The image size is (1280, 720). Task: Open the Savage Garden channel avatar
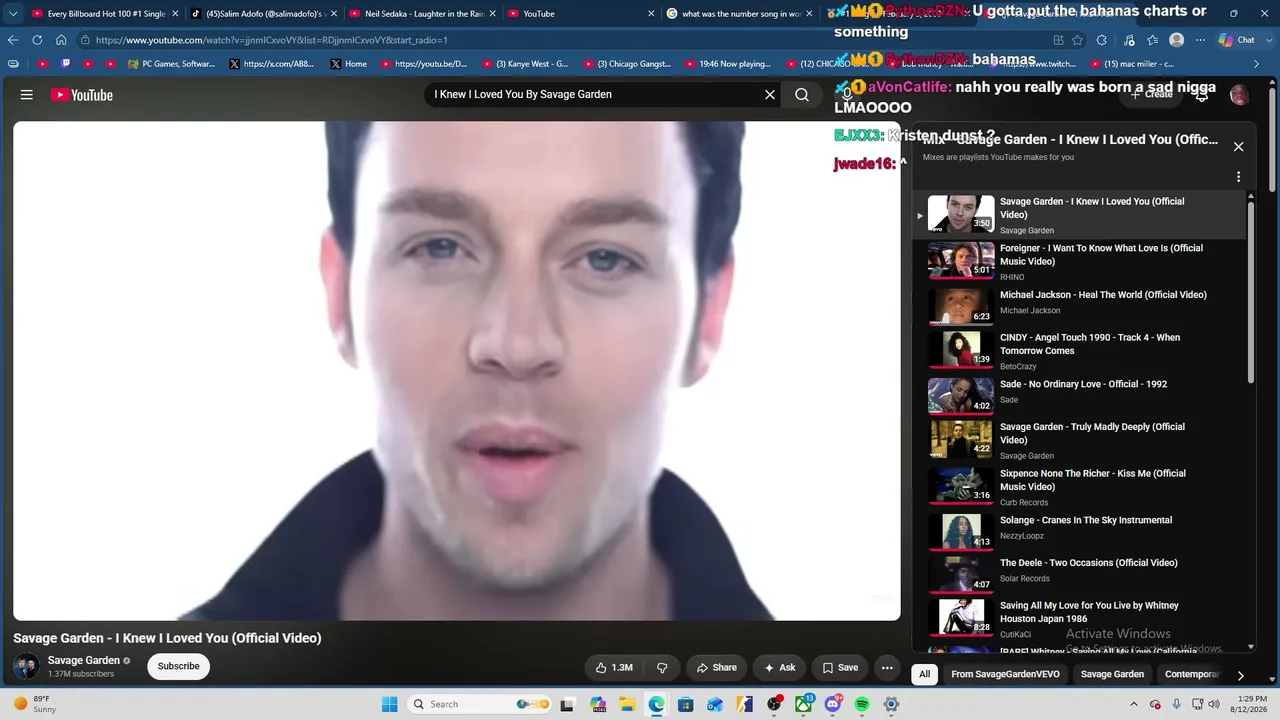(x=26, y=666)
